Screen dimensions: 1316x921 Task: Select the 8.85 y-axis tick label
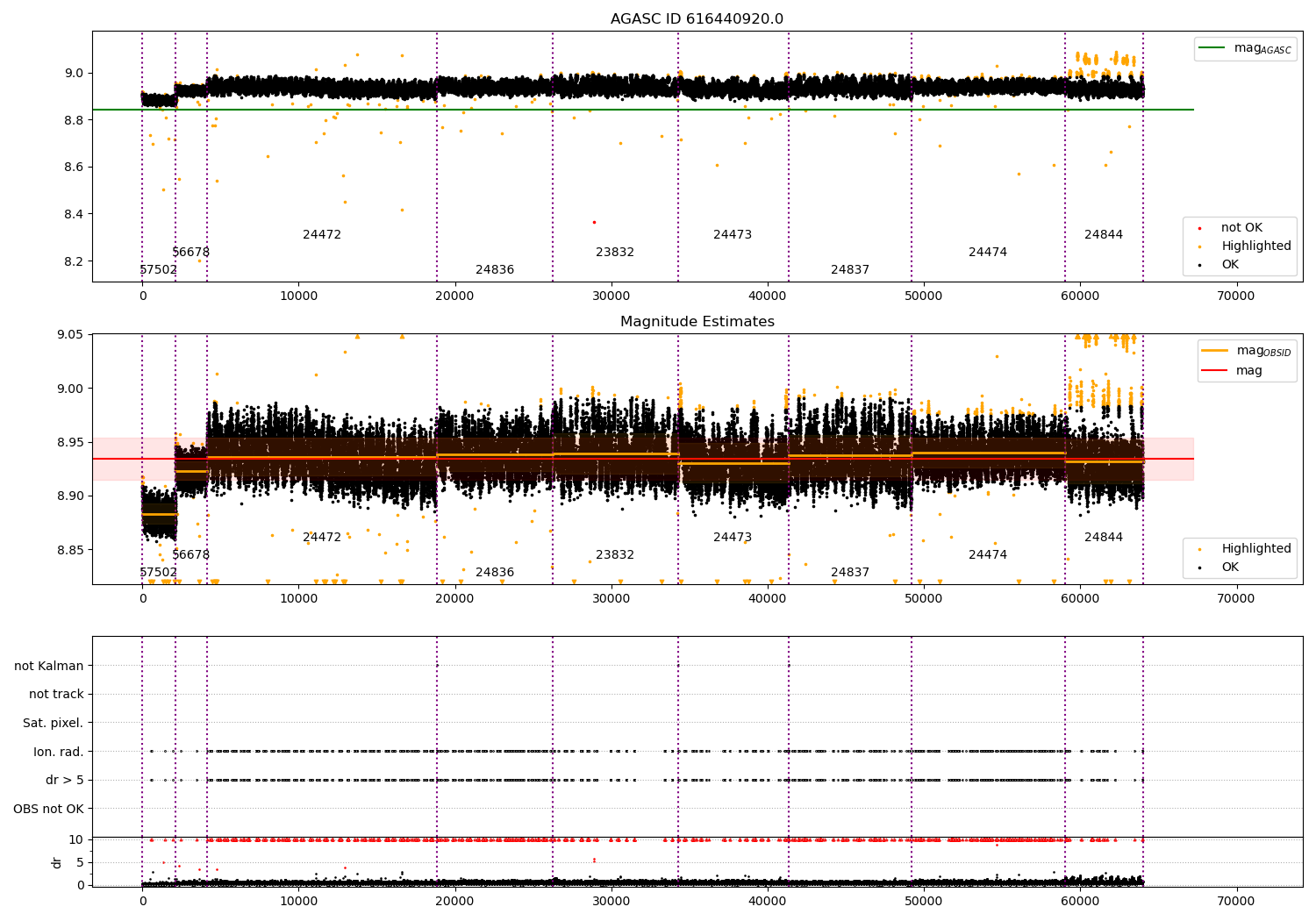pyautogui.click(x=69, y=550)
